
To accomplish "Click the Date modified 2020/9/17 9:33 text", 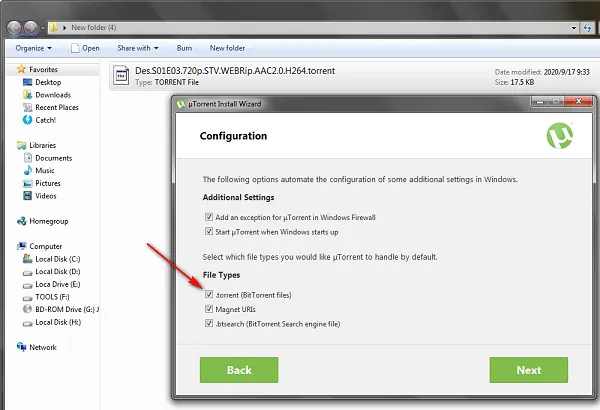I will (542, 72).
